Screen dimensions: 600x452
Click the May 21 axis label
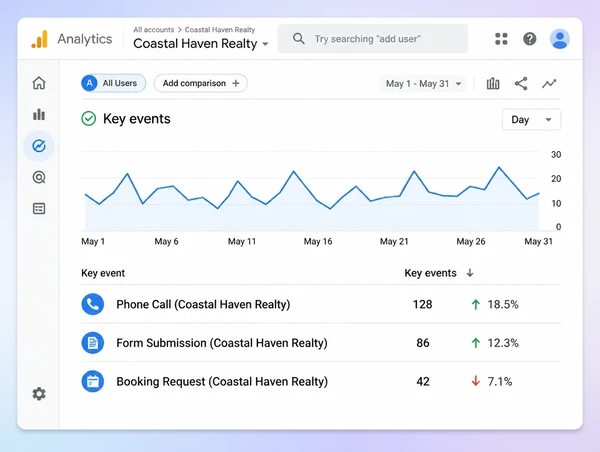tap(394, 241)
